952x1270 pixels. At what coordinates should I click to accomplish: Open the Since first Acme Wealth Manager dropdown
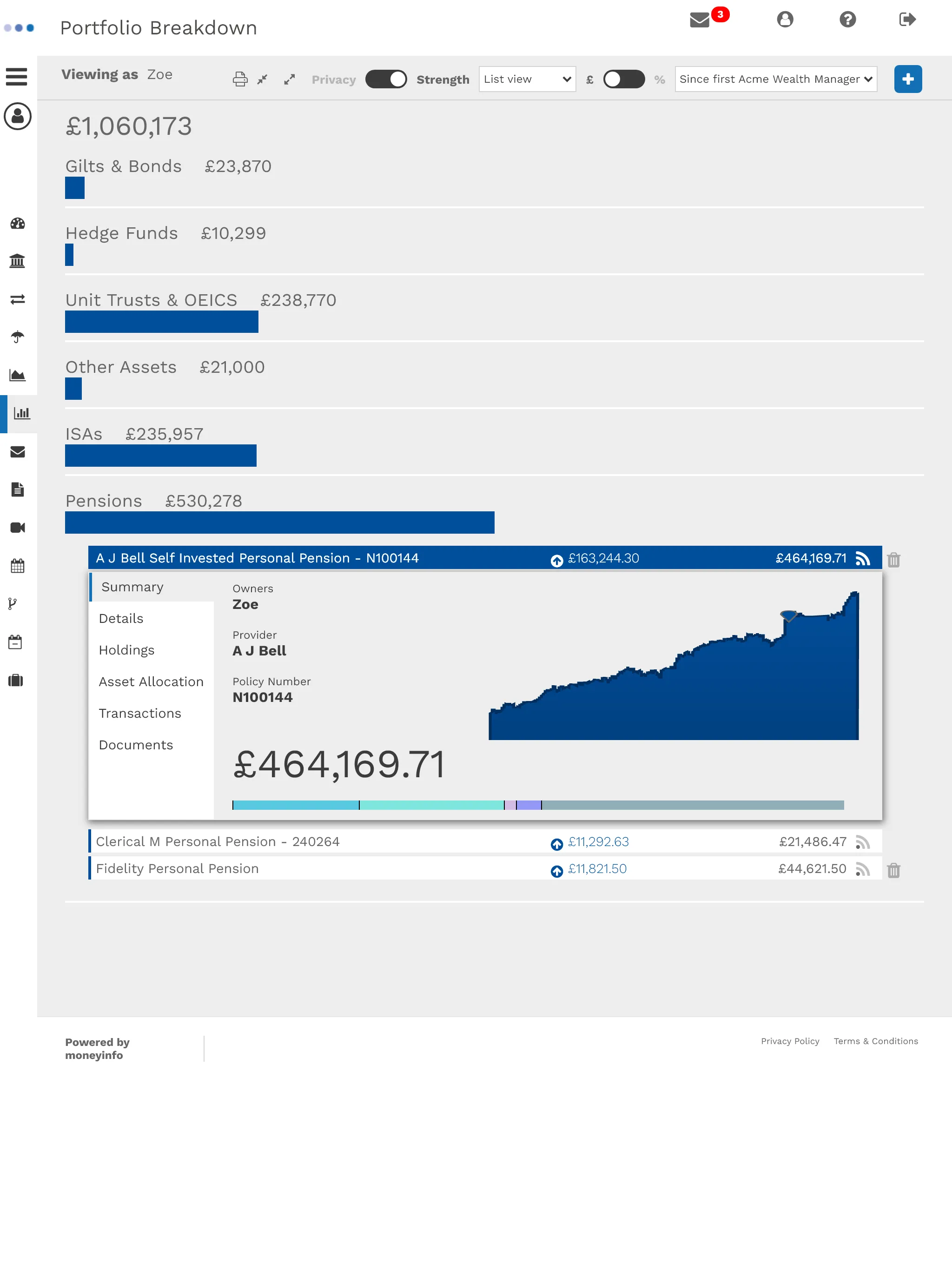point(776,79)
